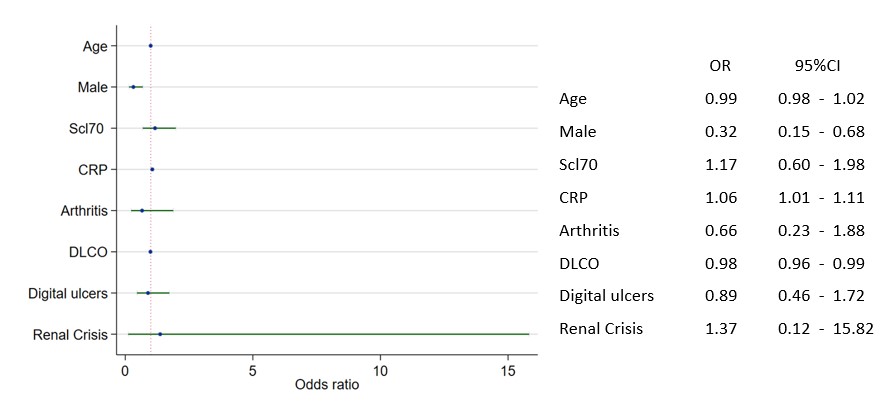
Task: Select the CRP y-axis label on plot
Action: coord(93,170)
